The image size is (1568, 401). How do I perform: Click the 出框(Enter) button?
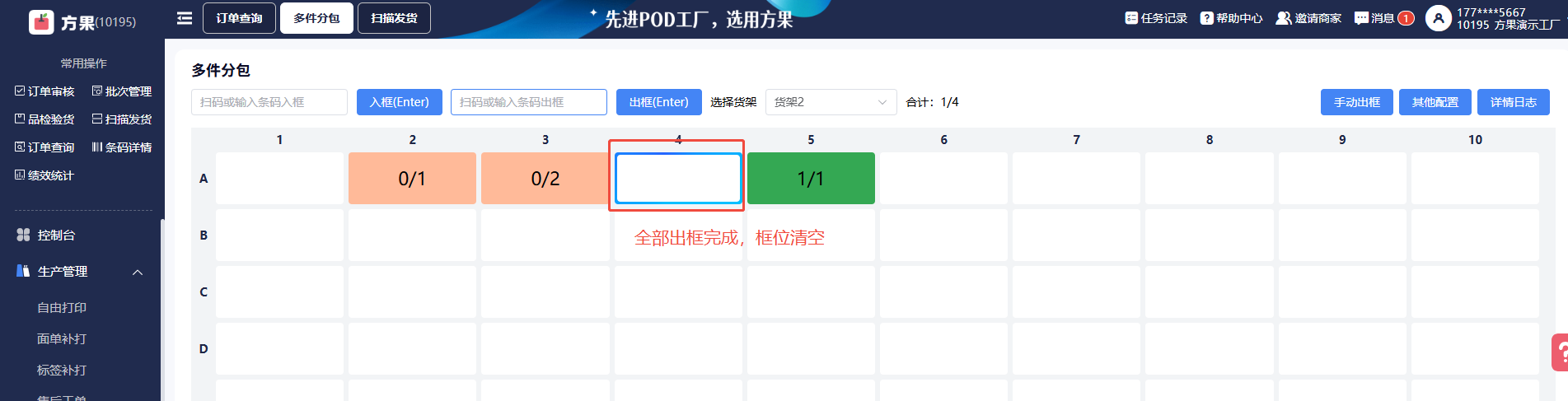click(x=659, y=102)
